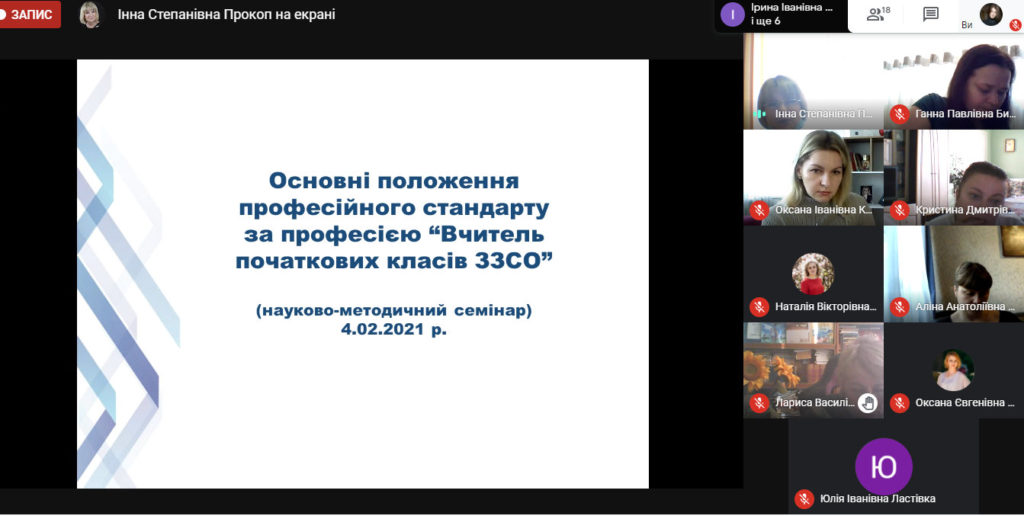Click muted mic icon on Лариса Василівна tile

[x=759, y=403]
